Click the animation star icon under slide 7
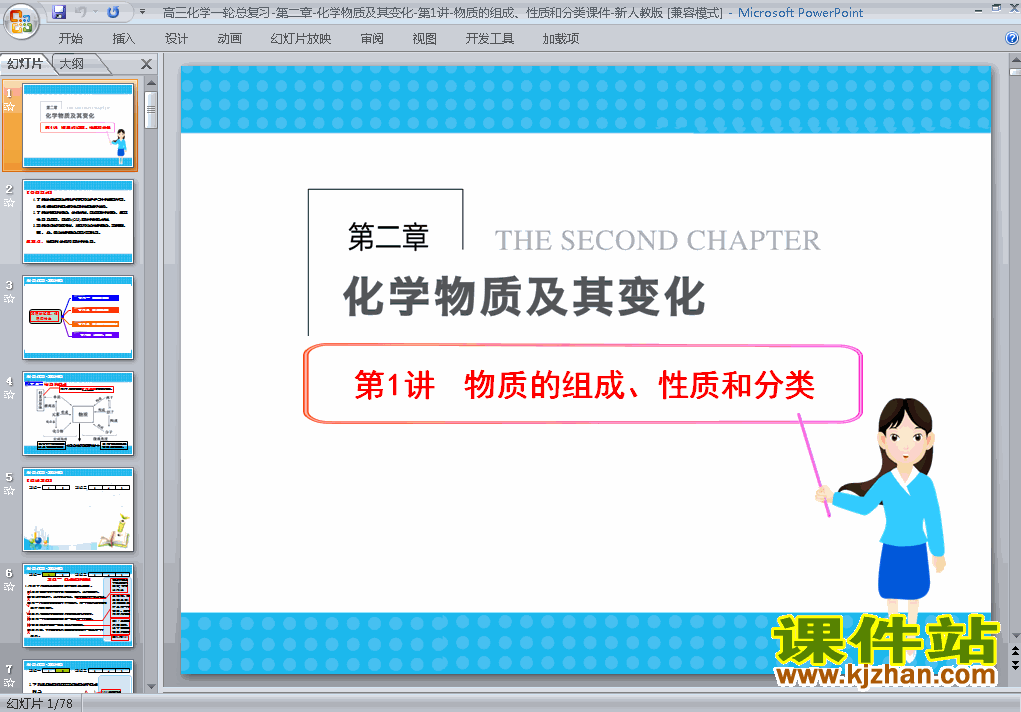Screen dimensions: 1021x712 point(9,683)
